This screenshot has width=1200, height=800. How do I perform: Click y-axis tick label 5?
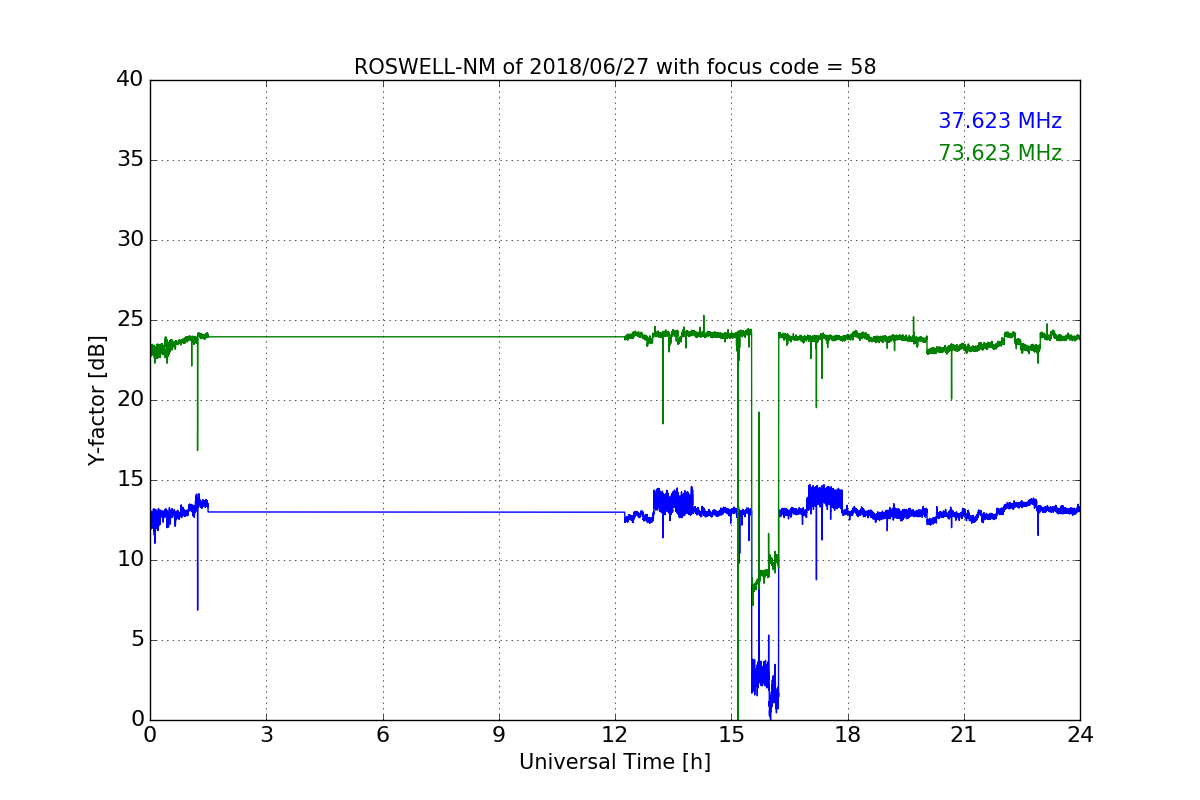click(137, 640)
